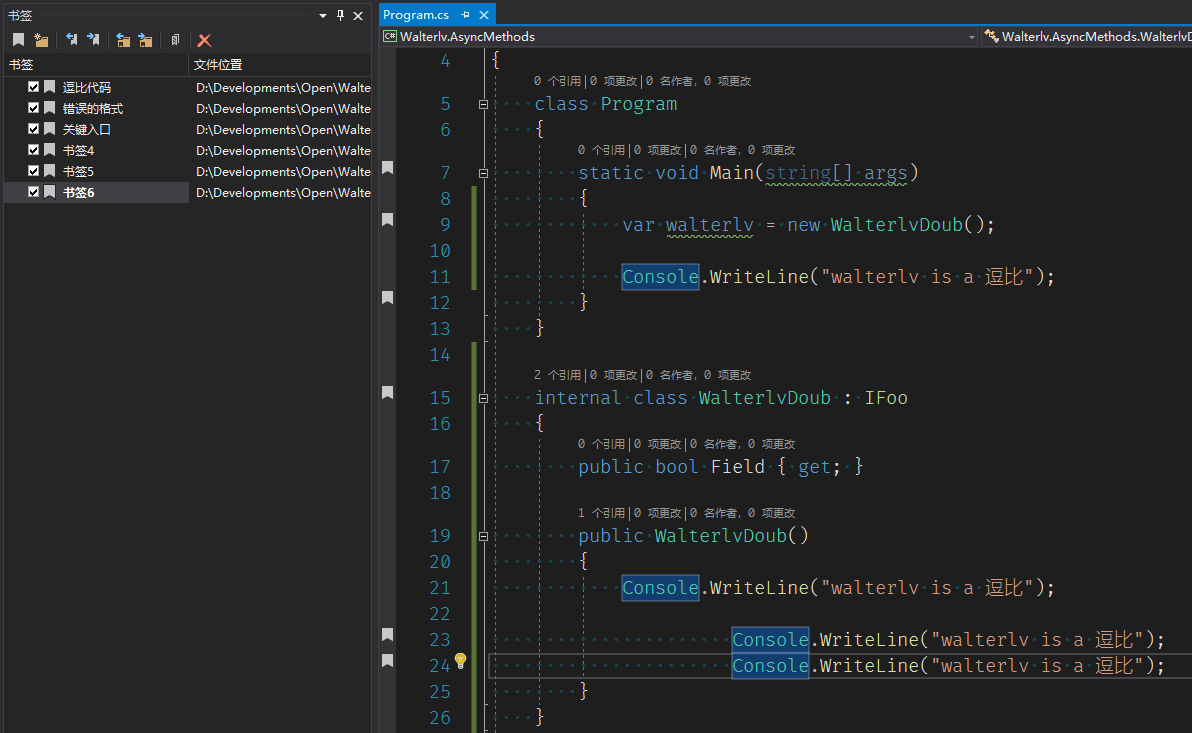Jump to next bookmark
The image size is (1192, 733).
(x=93, y=40)
